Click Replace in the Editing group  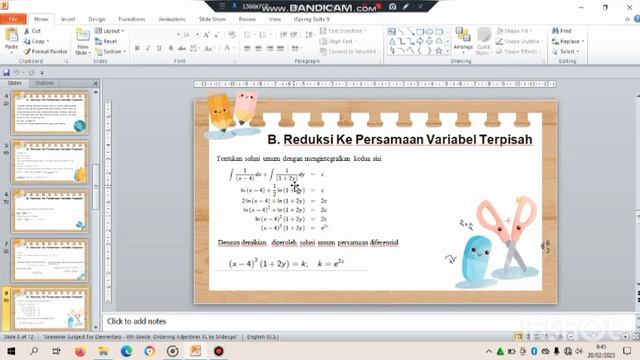pyautogui.click(x=568, y=41)
